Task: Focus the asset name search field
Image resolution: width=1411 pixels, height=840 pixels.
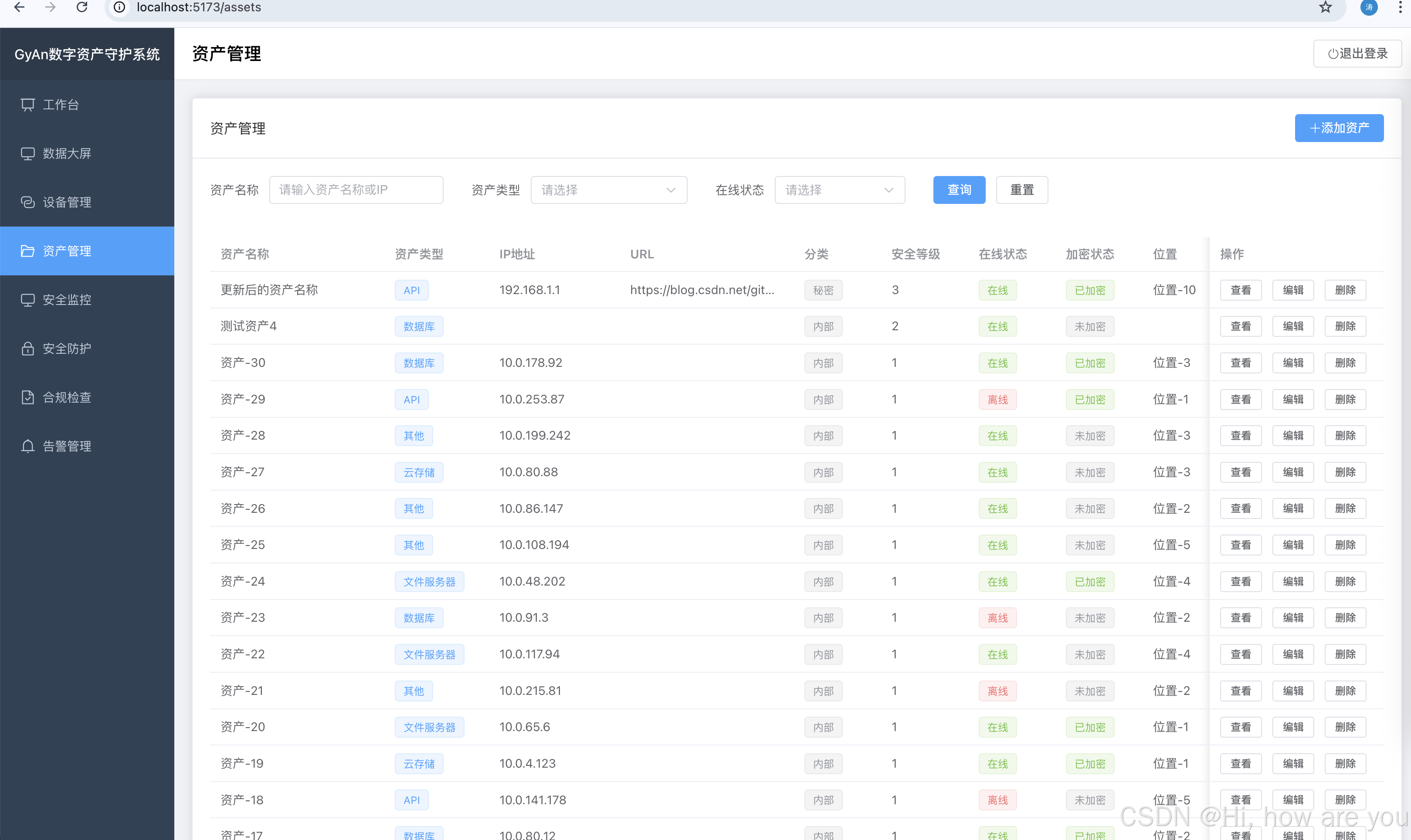Action: point(356,190)
